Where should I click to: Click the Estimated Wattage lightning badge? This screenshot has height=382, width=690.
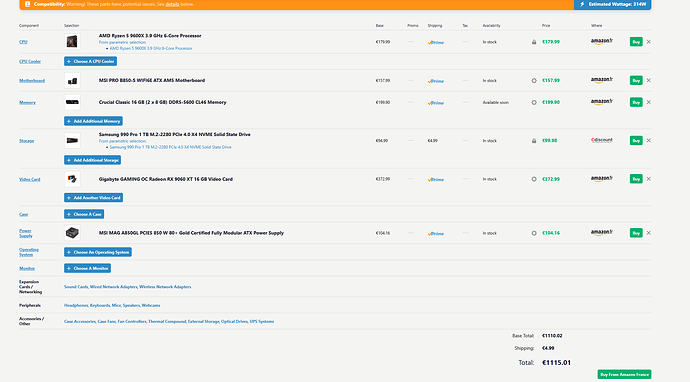pos(613,4)
